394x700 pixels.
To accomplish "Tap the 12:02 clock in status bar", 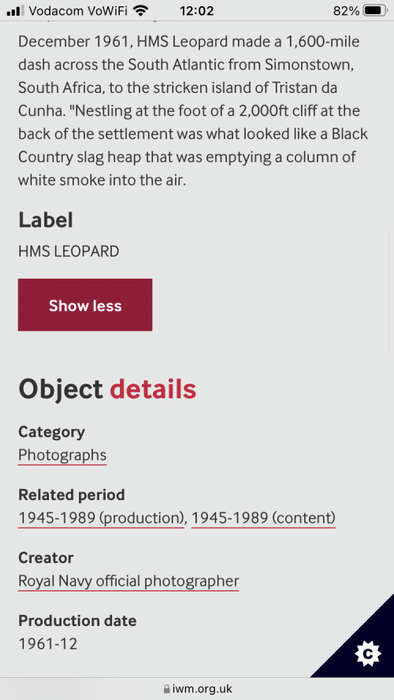I will pyautogui.click(x=197, y=11).
